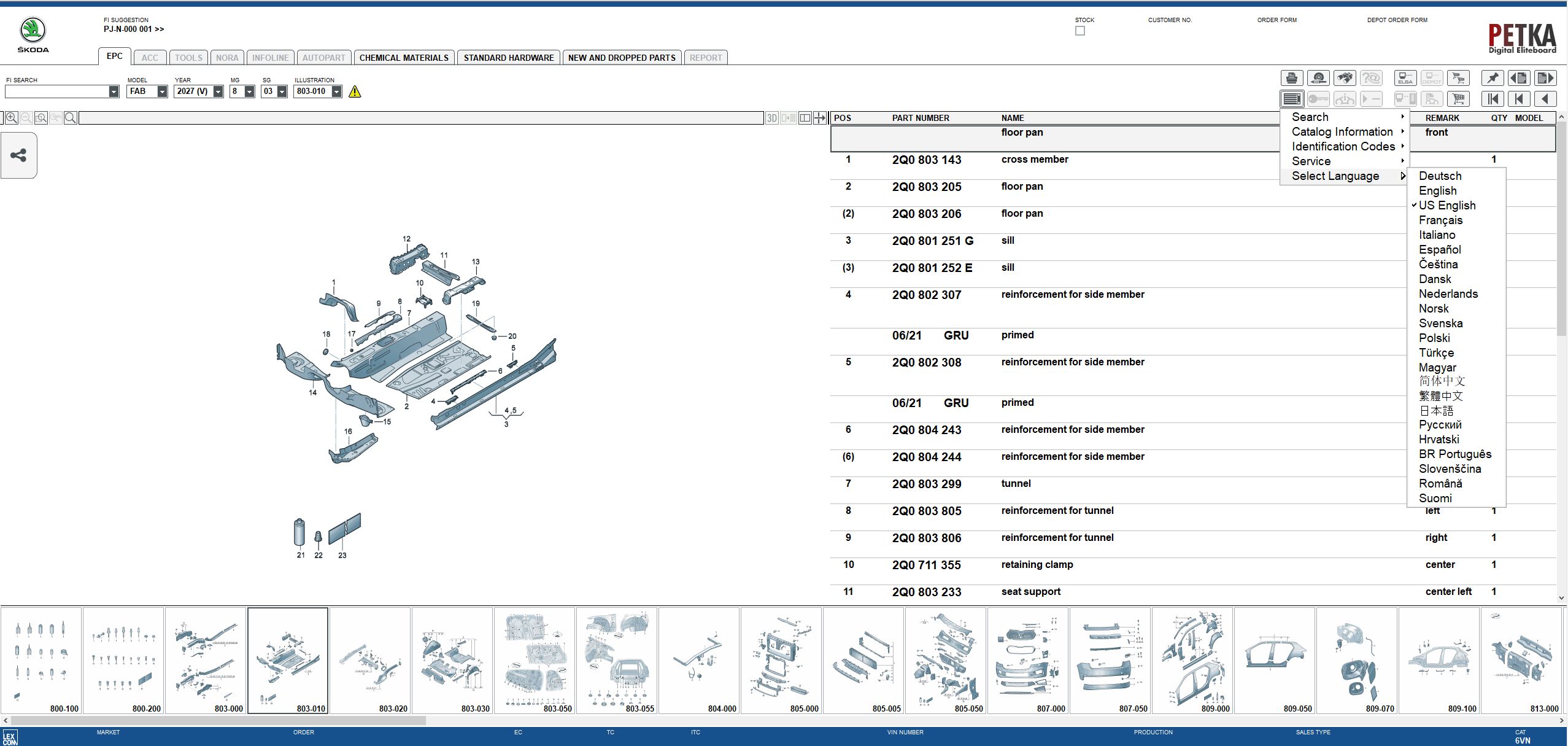Click the plain magnifier icon
1568x746 pixels.
(x=71, y=118)
